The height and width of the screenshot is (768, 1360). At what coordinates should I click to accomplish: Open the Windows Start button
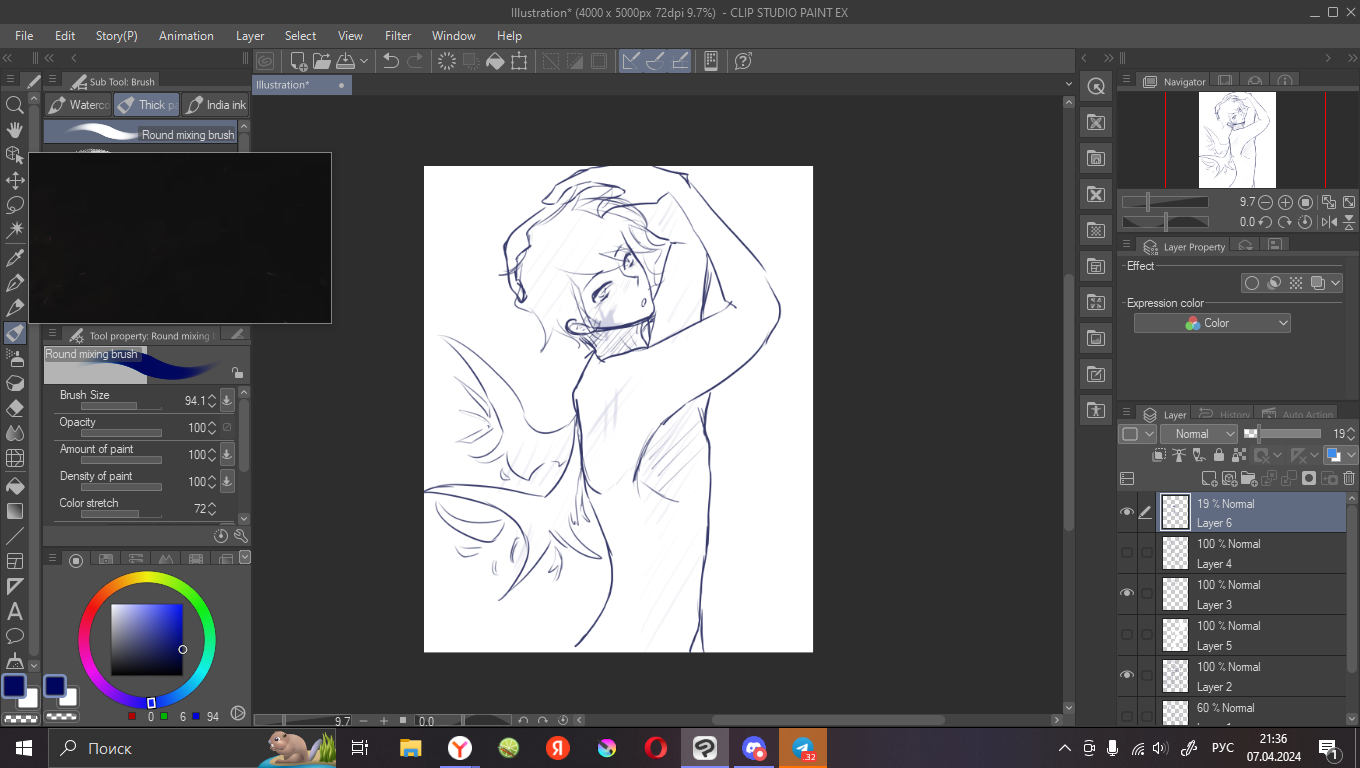pos(24,748)
